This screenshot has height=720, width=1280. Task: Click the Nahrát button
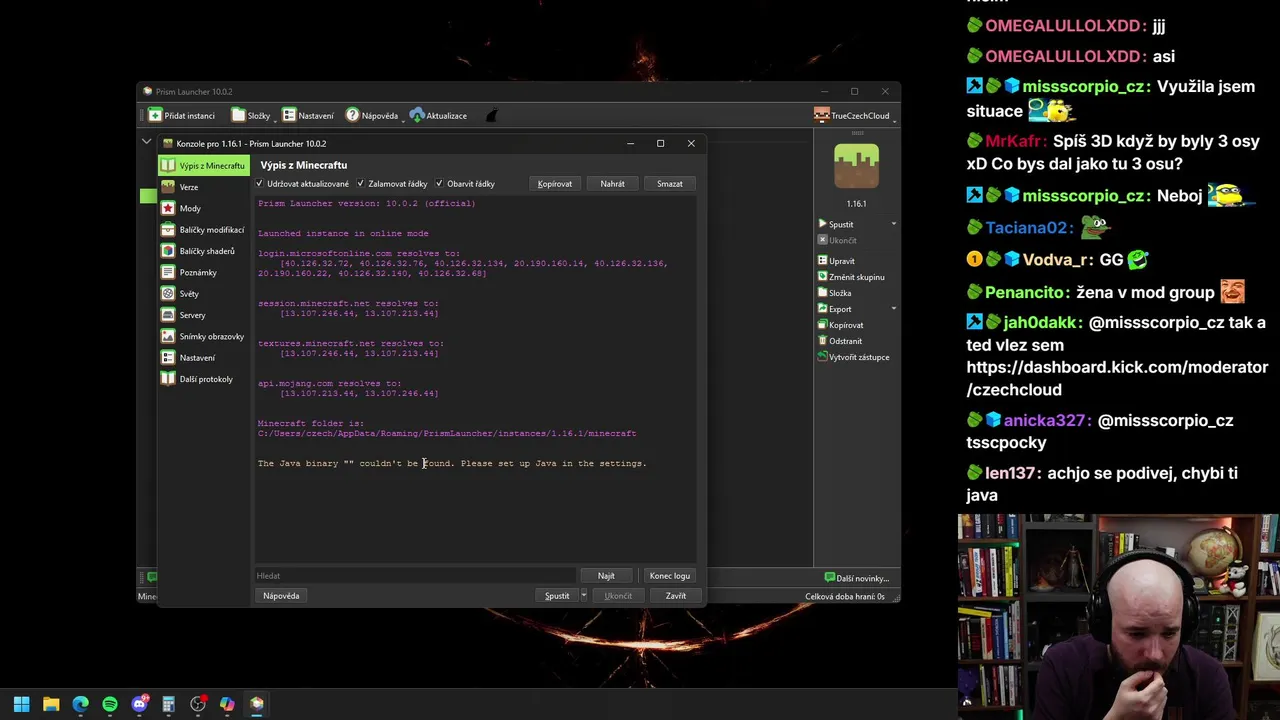tap(613, 184)
